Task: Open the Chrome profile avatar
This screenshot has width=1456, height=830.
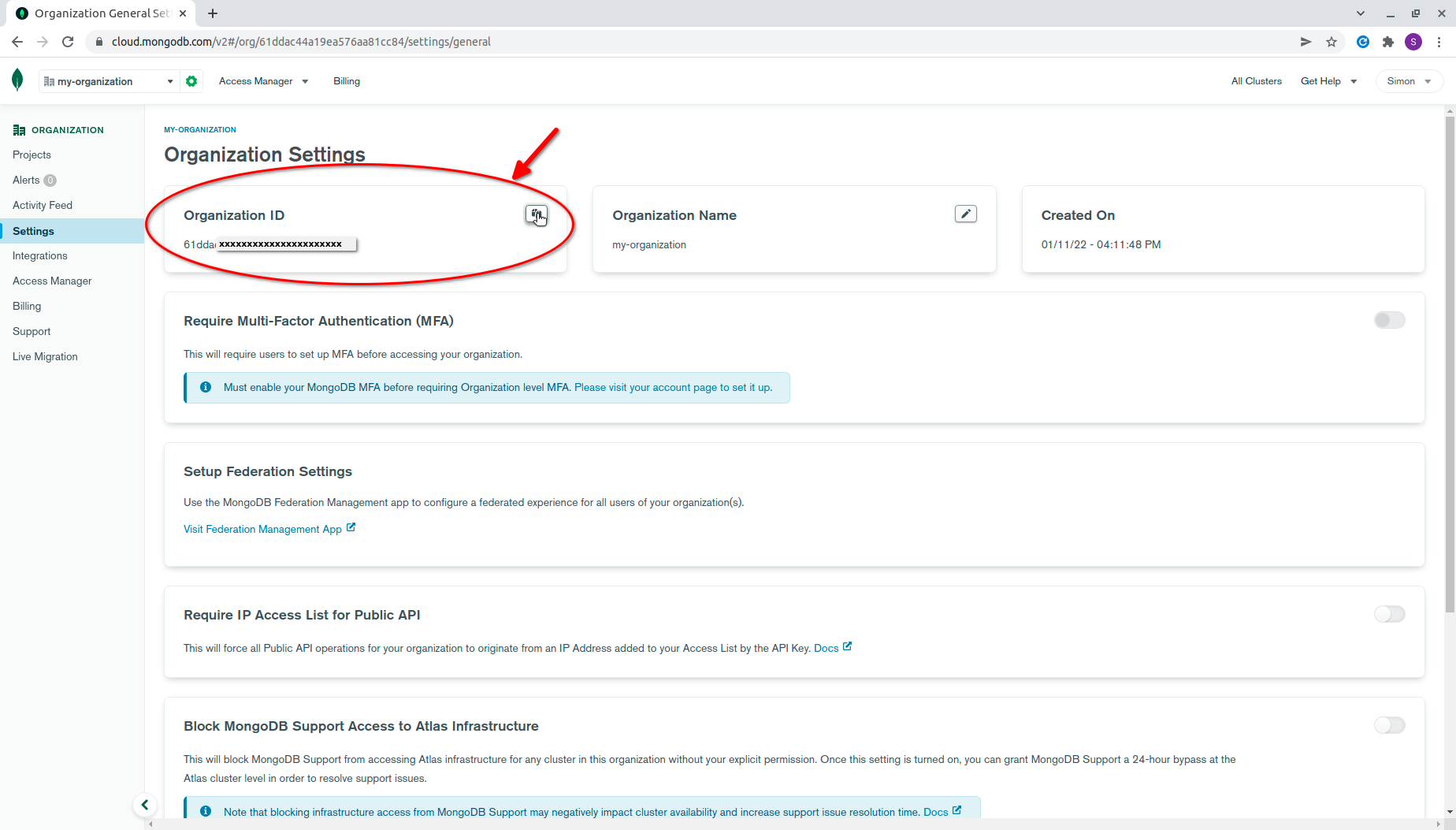Action: coord(1413,42)
